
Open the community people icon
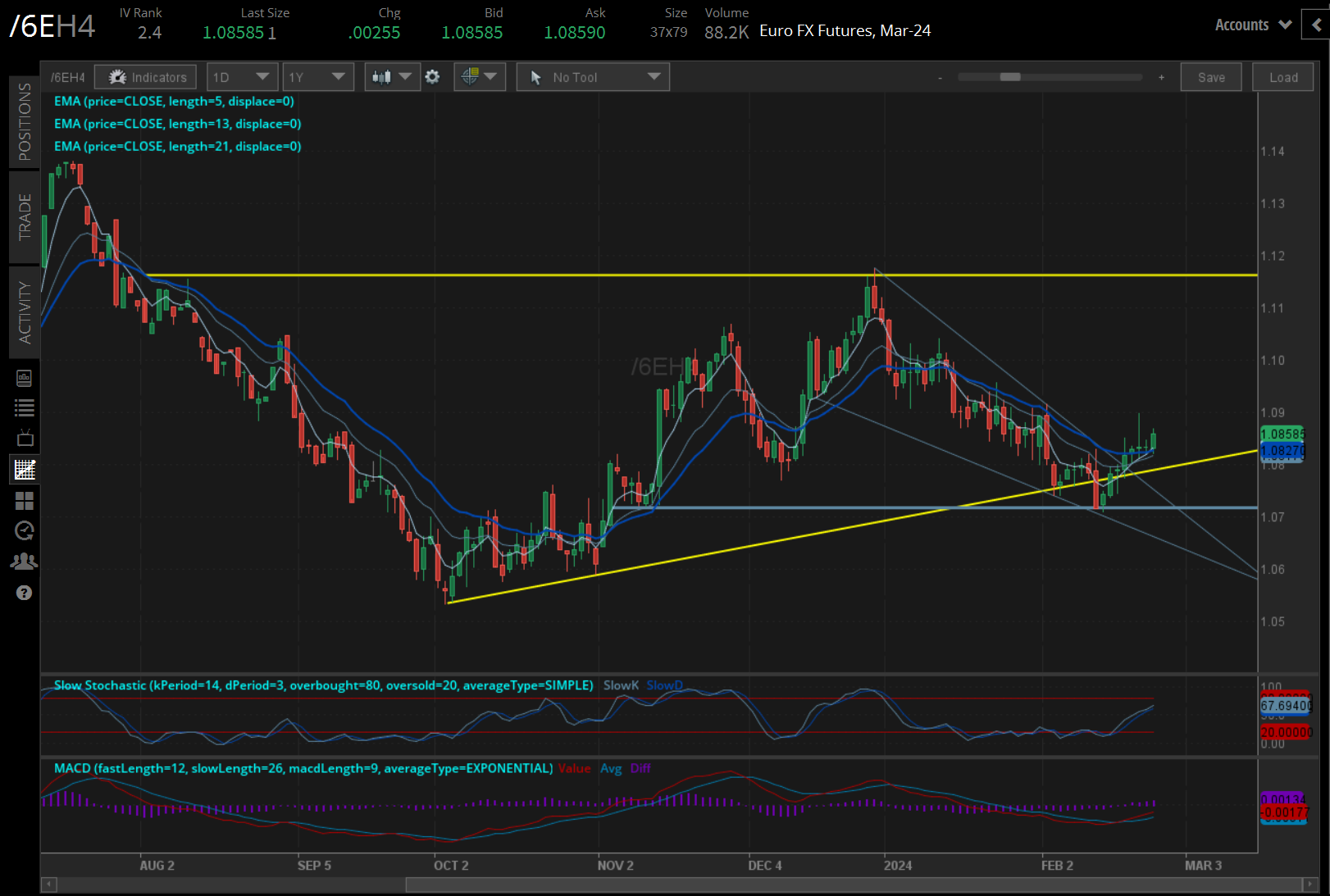point(24,562)
